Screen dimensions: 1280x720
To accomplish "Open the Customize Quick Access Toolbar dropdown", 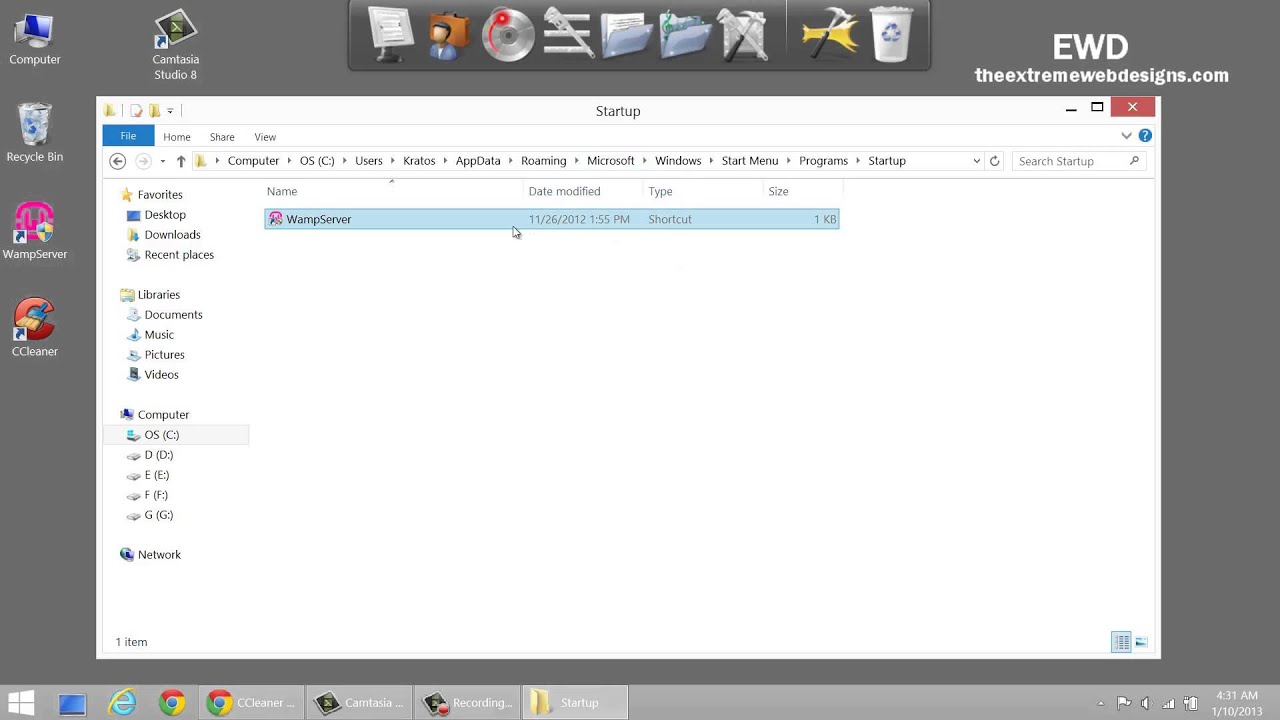I will 170,111.
